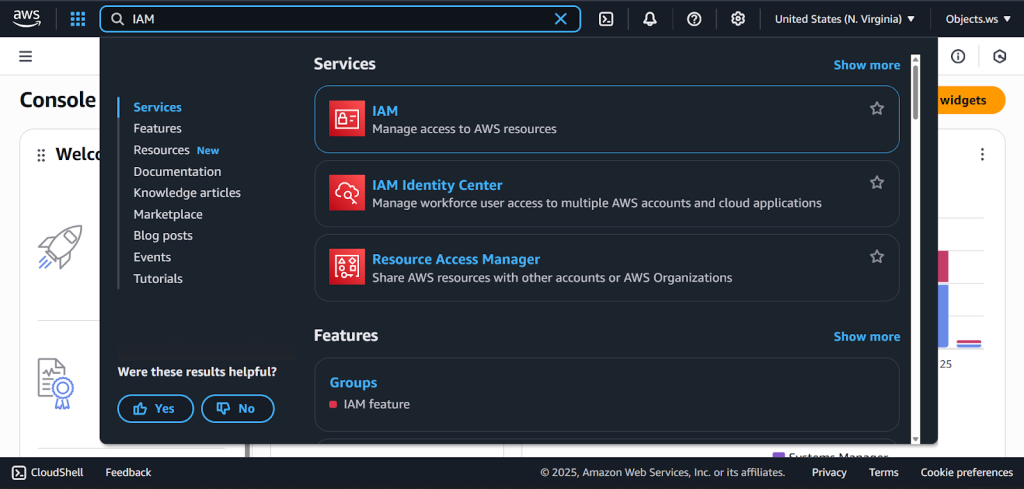Open the help question mark menu
Screen dimensions: 1024x489
pyautogui.click(x=694, y=19)
